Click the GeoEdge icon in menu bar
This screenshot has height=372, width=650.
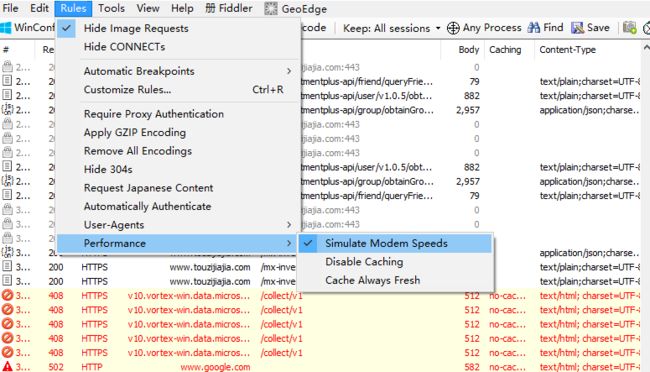pos(271,9)
